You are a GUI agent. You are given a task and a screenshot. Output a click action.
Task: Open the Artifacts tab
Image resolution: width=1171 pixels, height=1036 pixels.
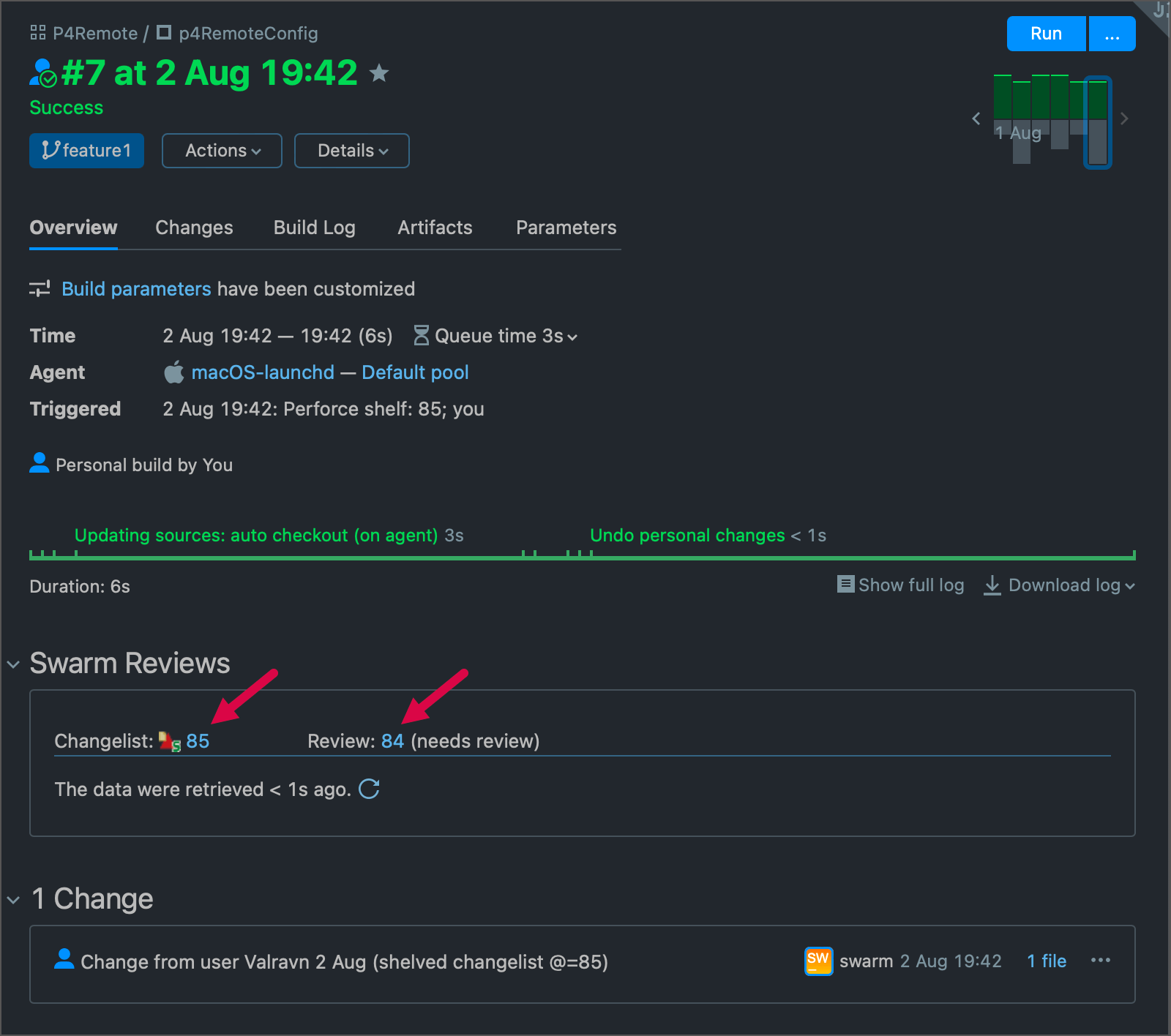[x=435, y=228]
